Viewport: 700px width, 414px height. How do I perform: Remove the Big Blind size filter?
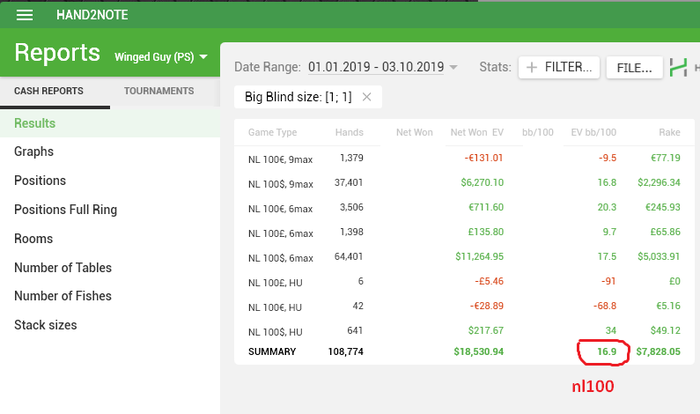pyautogui.click(x=367, y=97)
